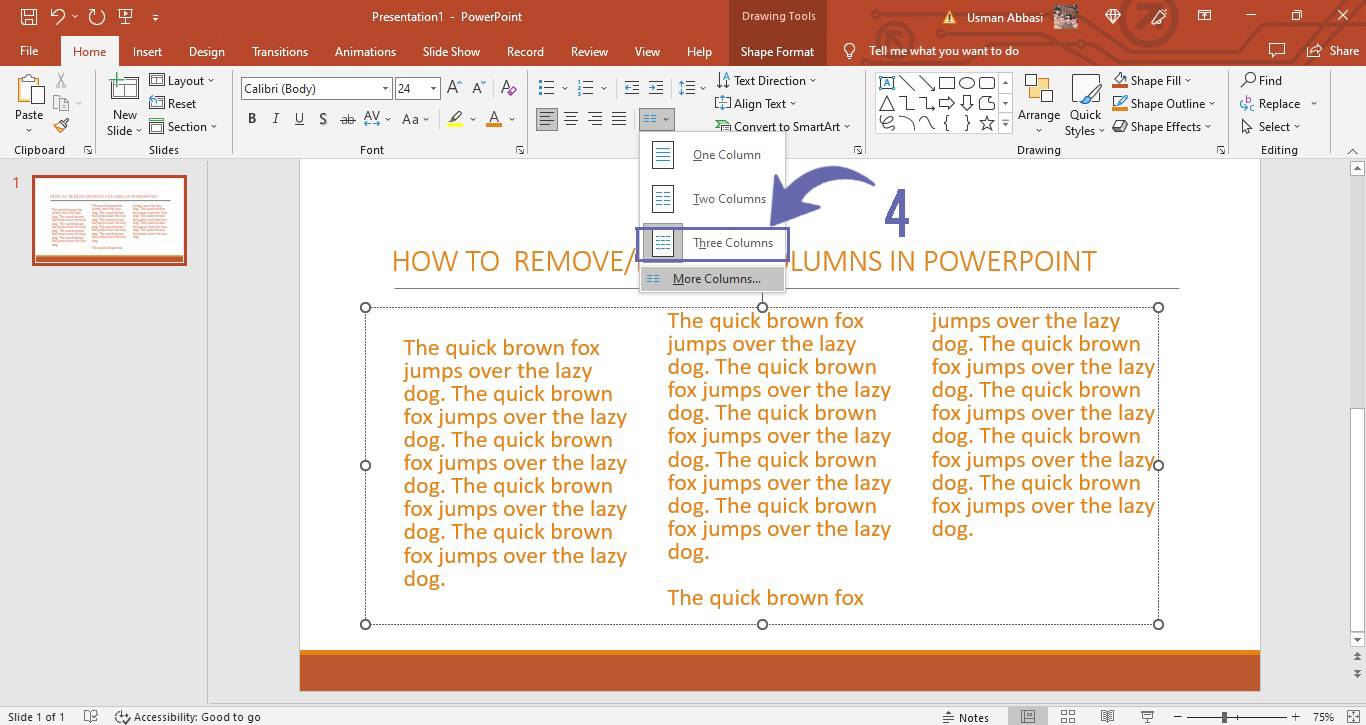
Task: Open the Arrange menu
Action: [1039, 104]
